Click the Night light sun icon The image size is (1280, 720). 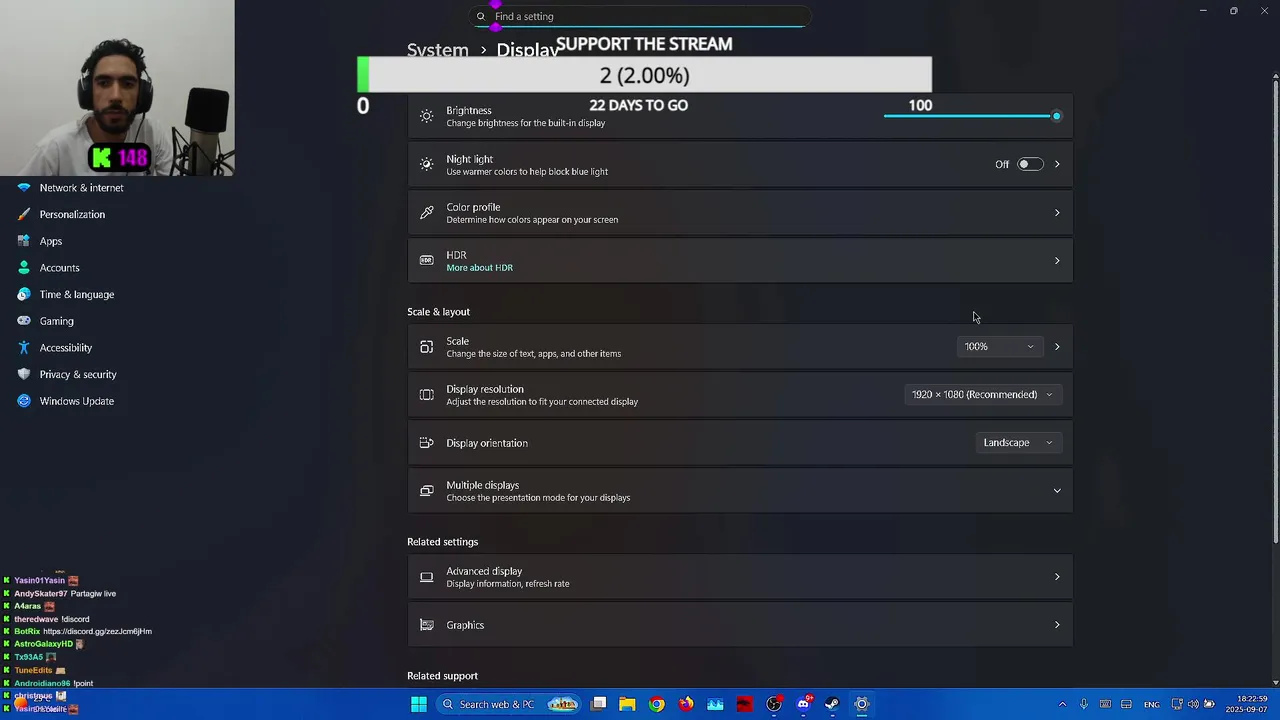tap(427, 164)
